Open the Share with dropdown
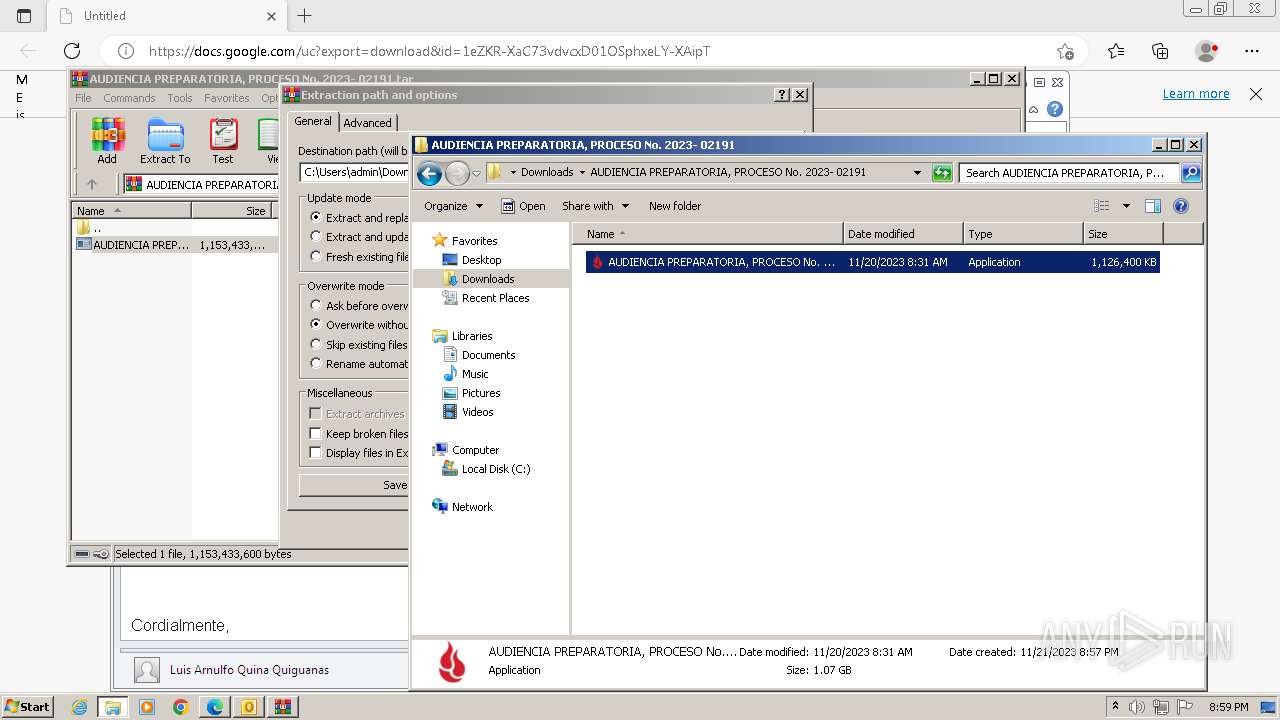Image resolution: width=1280 pixels, height=720 pixels. [x=595, y=206]
